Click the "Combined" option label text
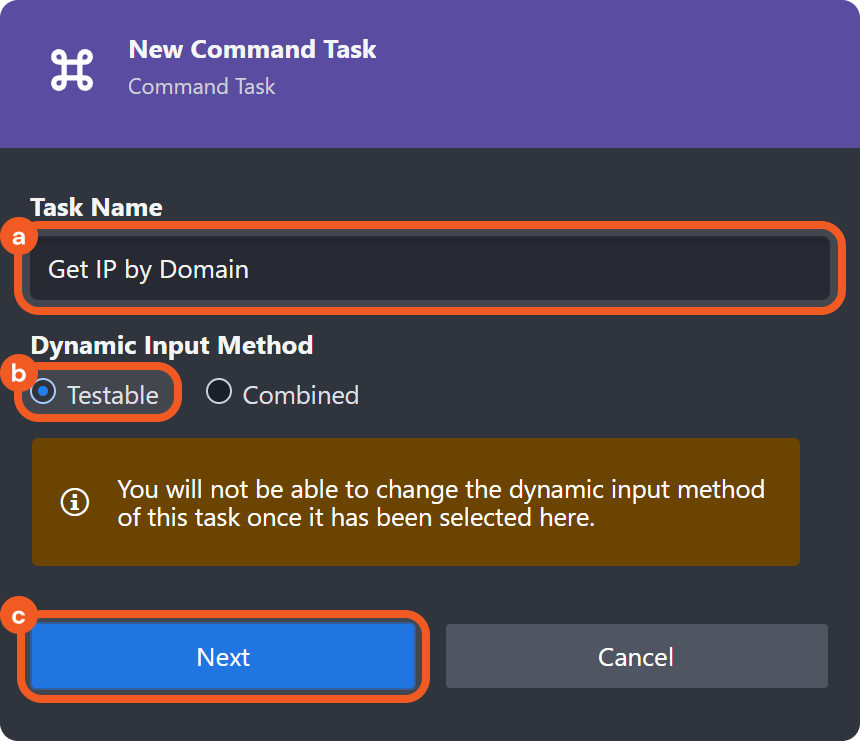 [x=300, y=395]
